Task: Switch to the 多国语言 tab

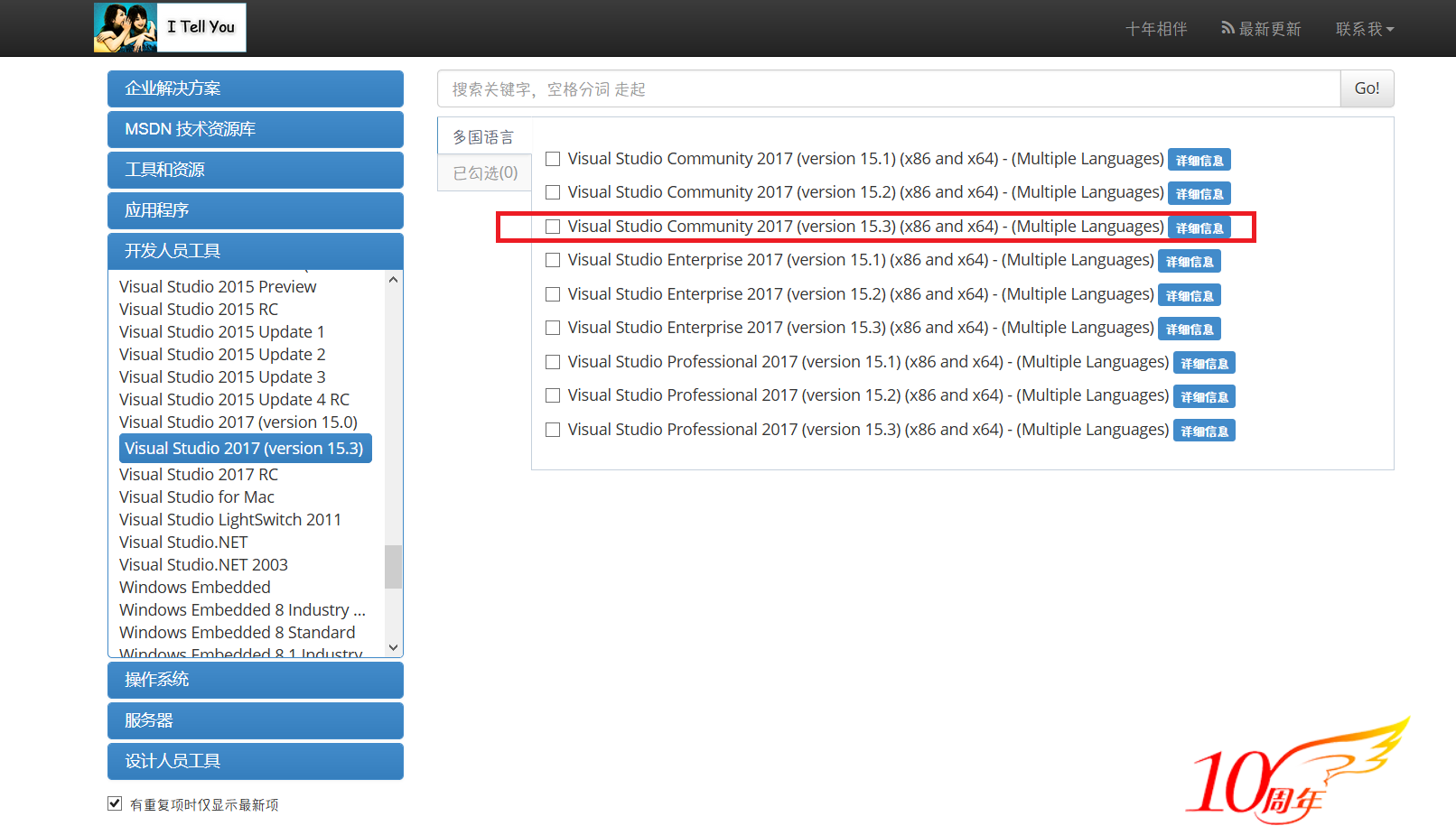Action: click(x=484, y=137)
